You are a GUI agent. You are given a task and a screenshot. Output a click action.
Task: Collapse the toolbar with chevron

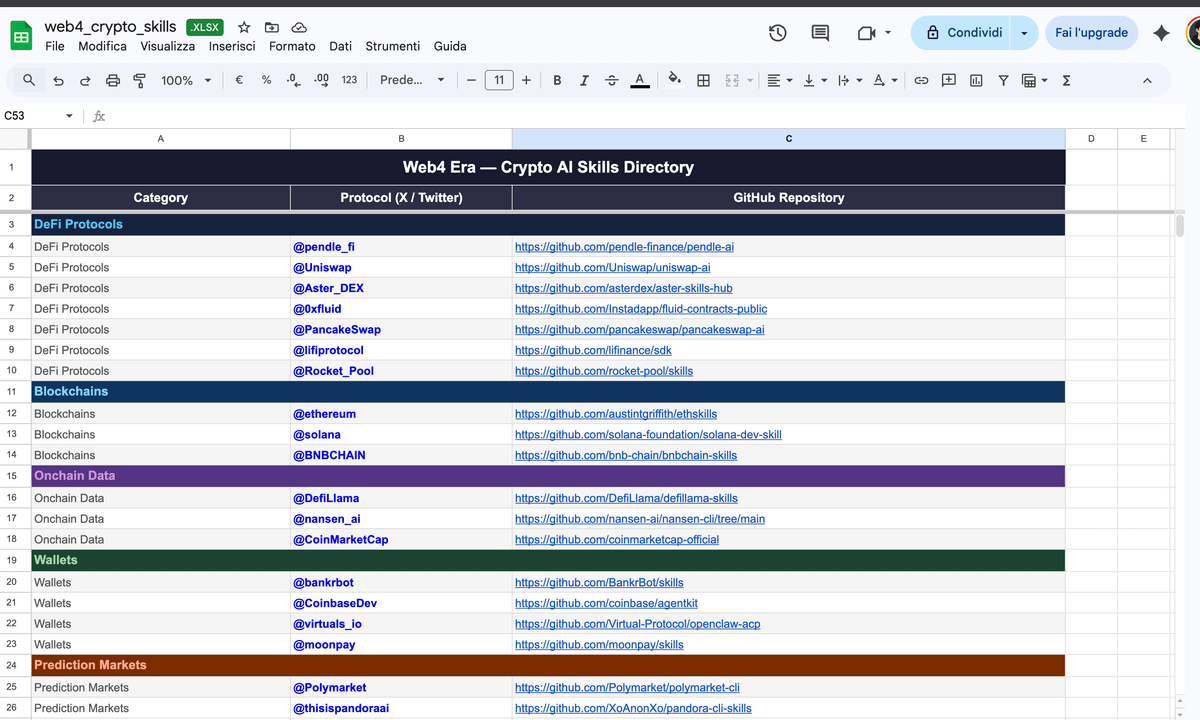click(x=1147, y=80)
